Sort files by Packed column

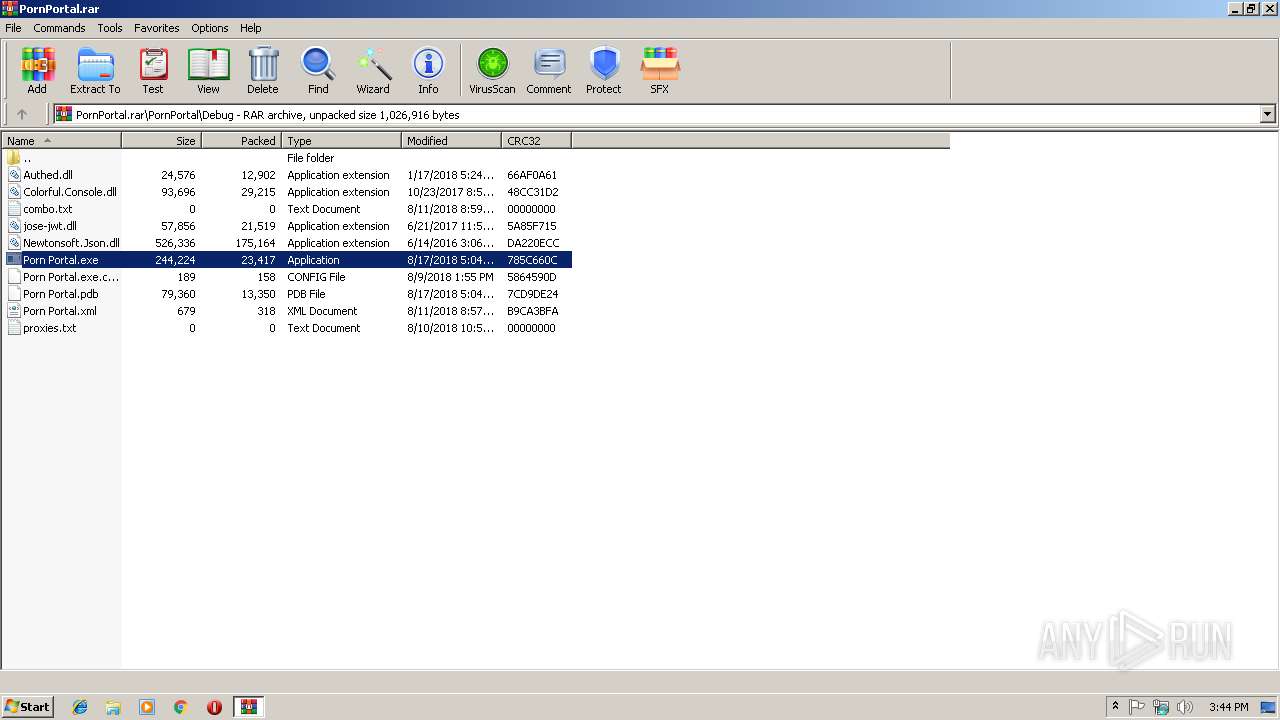point(242,141)
